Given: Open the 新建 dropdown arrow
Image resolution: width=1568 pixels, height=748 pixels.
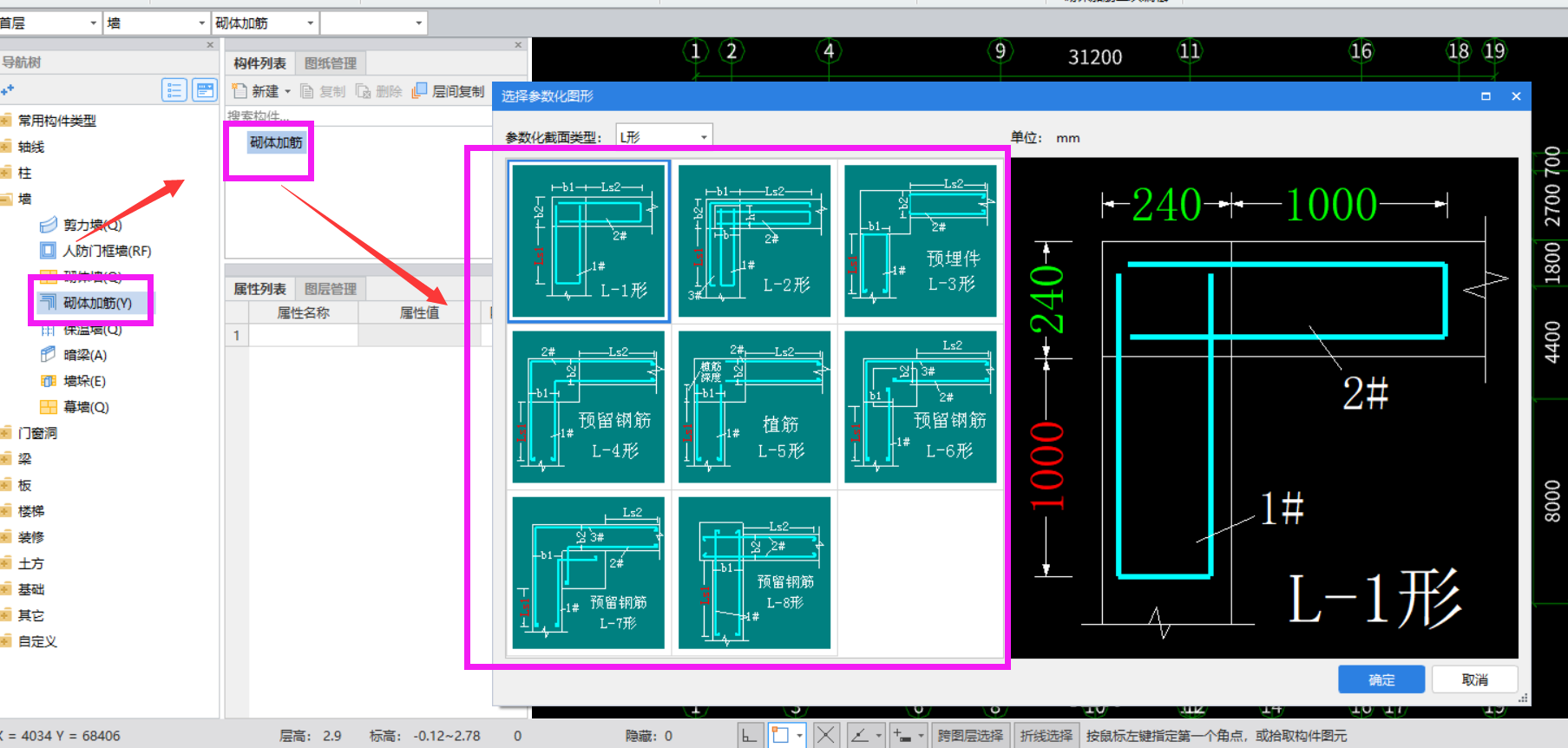Looking at the screenshot, I should click(x=287, y=91).
